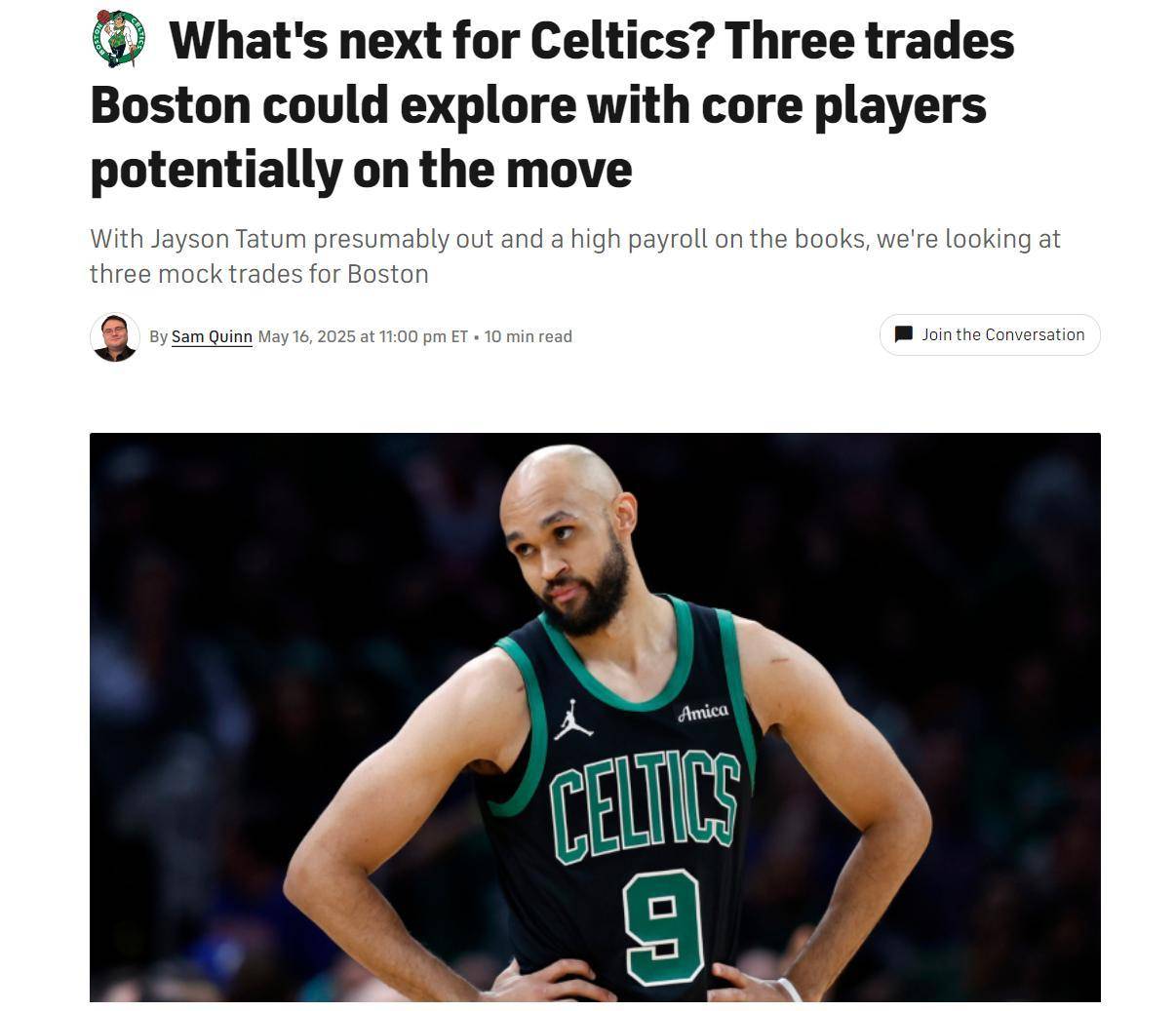Click the headline line "Boston could explore with core players"

click(x=538, y=104)
